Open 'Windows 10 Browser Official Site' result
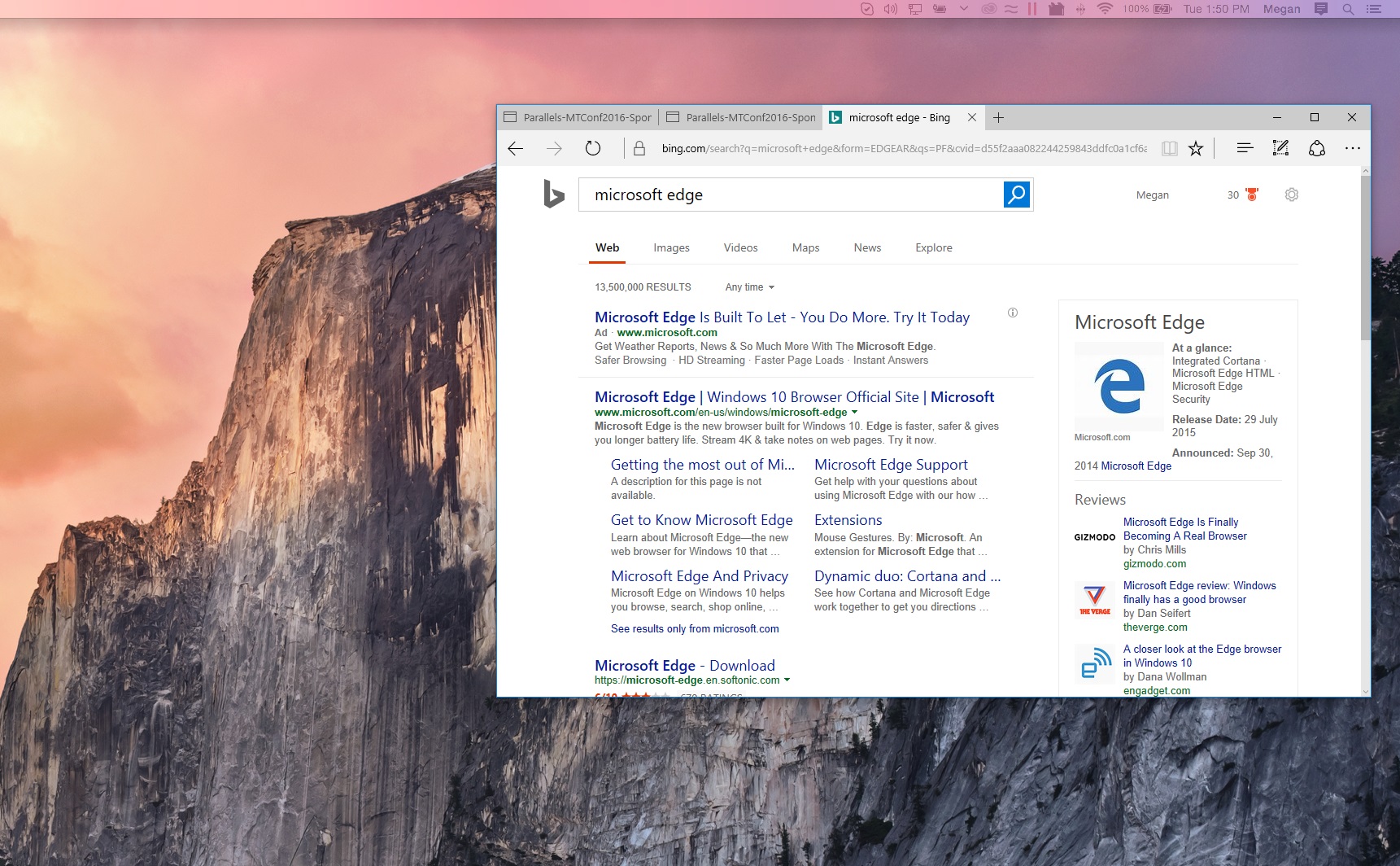 click(x=794, y=397)
